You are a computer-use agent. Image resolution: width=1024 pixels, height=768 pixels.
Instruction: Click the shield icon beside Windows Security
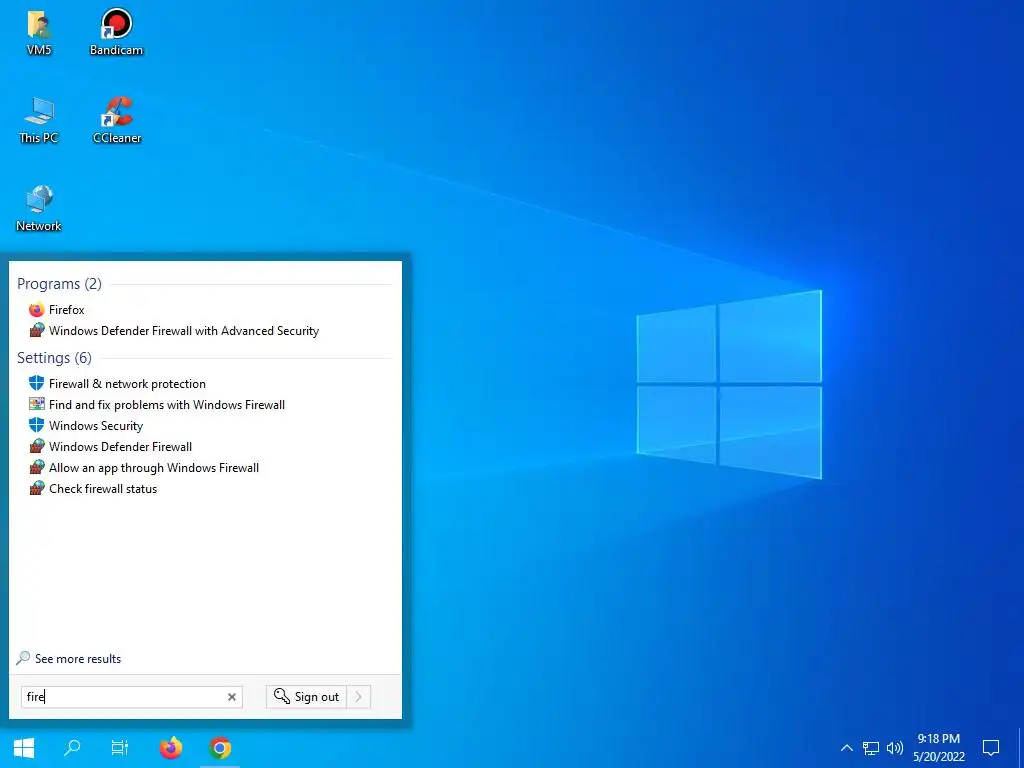click(37, 425)
